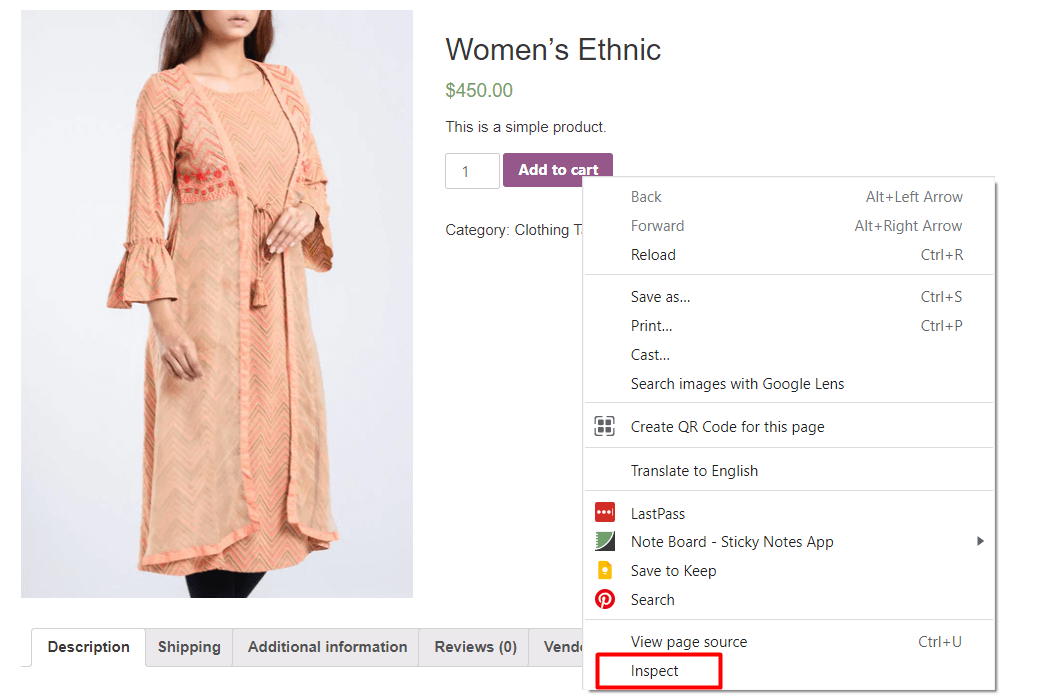Click the LastPass icon in the context menu
This screenshot has height=697, width=1050.
(x=604, y=513)
